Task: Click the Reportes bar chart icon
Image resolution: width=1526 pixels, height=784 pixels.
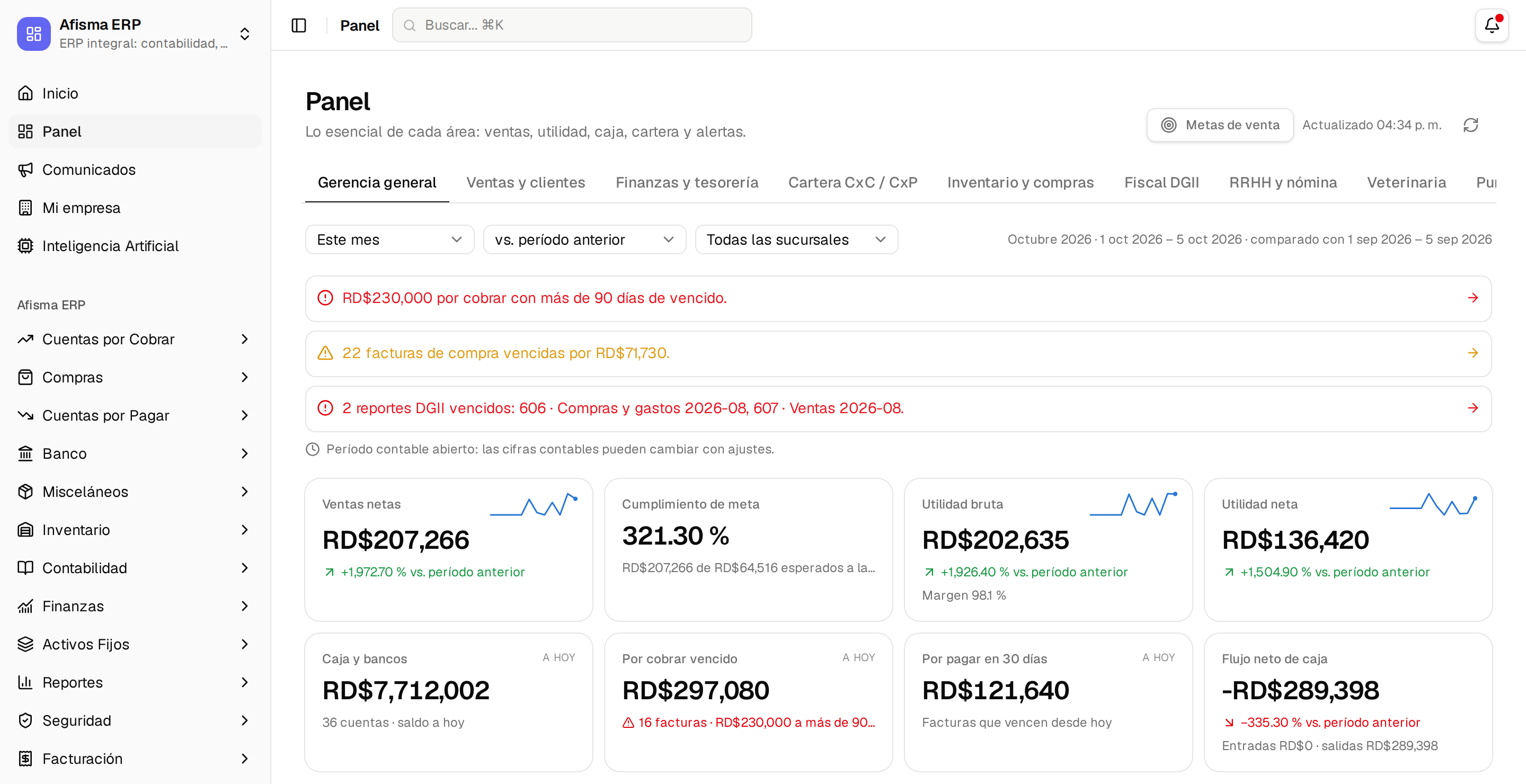Action: pyautogui.click(x=25, y=682)
